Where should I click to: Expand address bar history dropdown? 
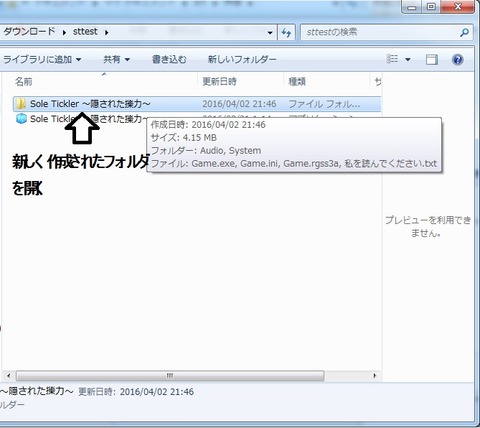click(x=270, y=33)
